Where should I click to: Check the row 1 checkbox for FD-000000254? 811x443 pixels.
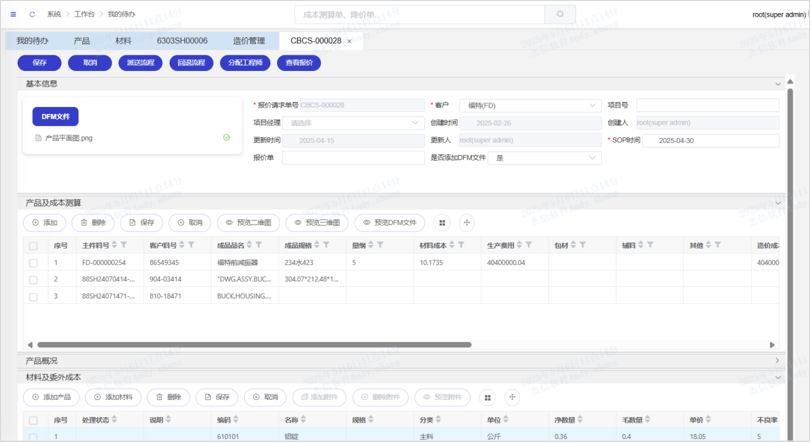[33, 263]
